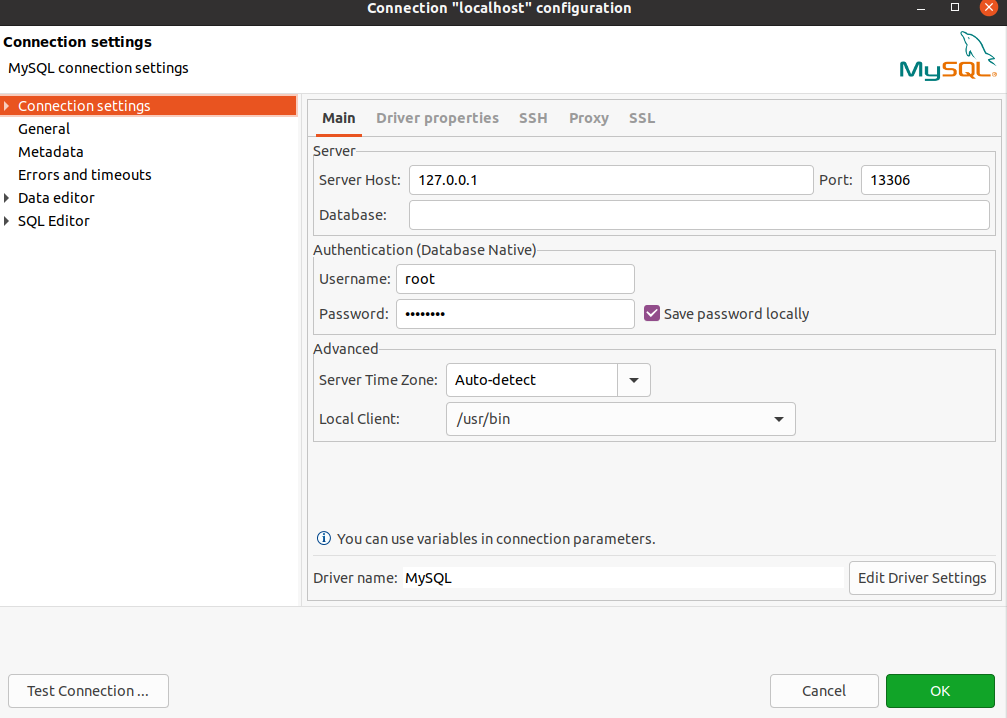The width and height of the screenshot is (1007, 718).
Task: Click the variables info icon
Action: click(323, 538)
